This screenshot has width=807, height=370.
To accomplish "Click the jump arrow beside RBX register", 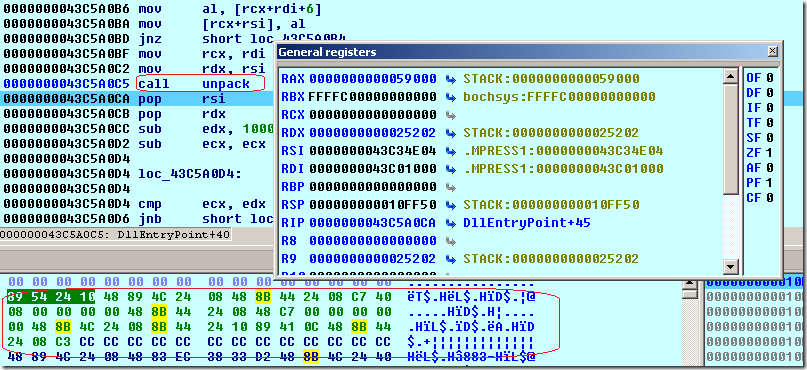I will pyautogui.click(x=450, y=97).
